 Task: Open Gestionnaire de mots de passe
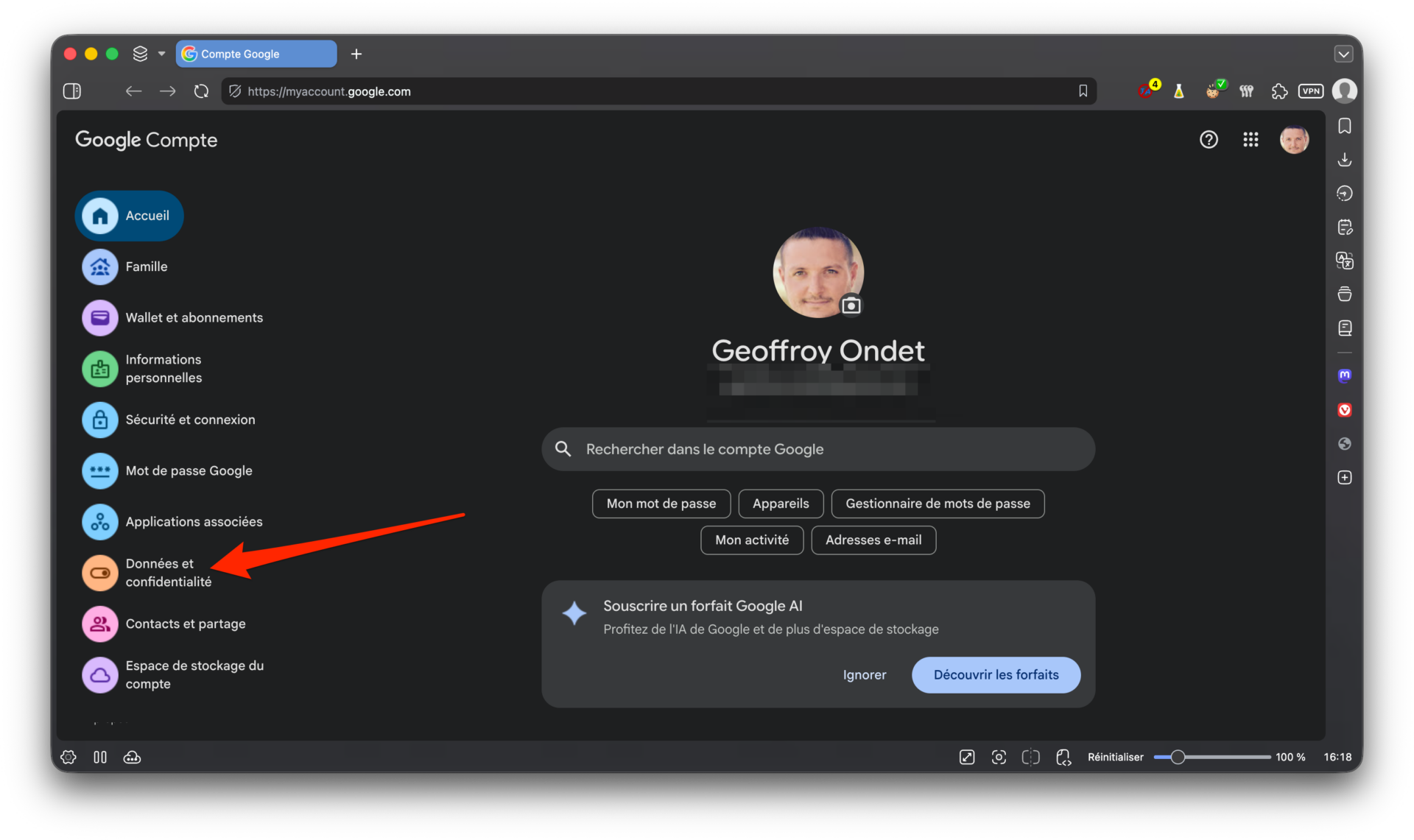click(938, 504)
